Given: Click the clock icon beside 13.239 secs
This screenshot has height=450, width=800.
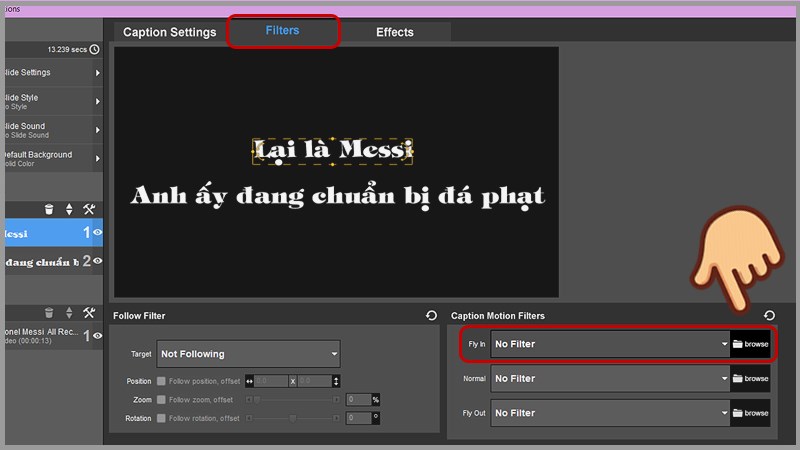Looking at the screenshot, I should (x=94, y=49).
